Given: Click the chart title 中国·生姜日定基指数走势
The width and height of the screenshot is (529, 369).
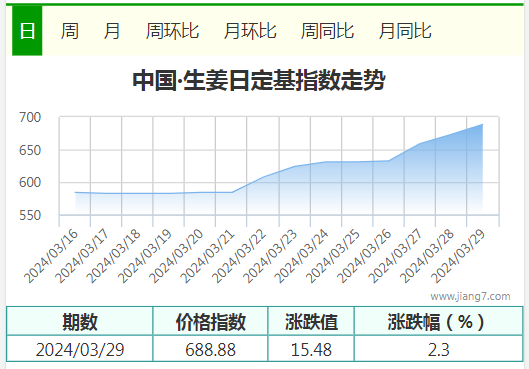Looking at the screenshot, I should (x=259, y=80).
